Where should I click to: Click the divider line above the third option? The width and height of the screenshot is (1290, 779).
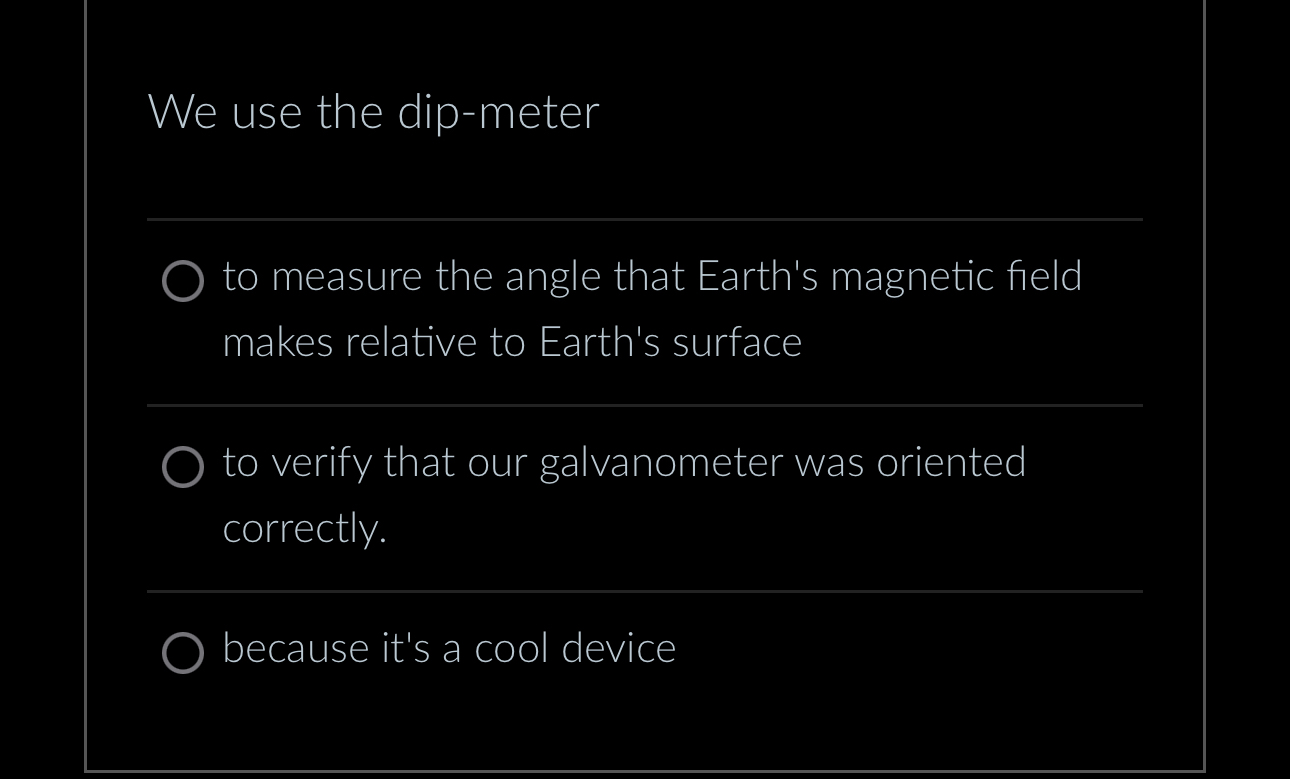click(644, 591)
